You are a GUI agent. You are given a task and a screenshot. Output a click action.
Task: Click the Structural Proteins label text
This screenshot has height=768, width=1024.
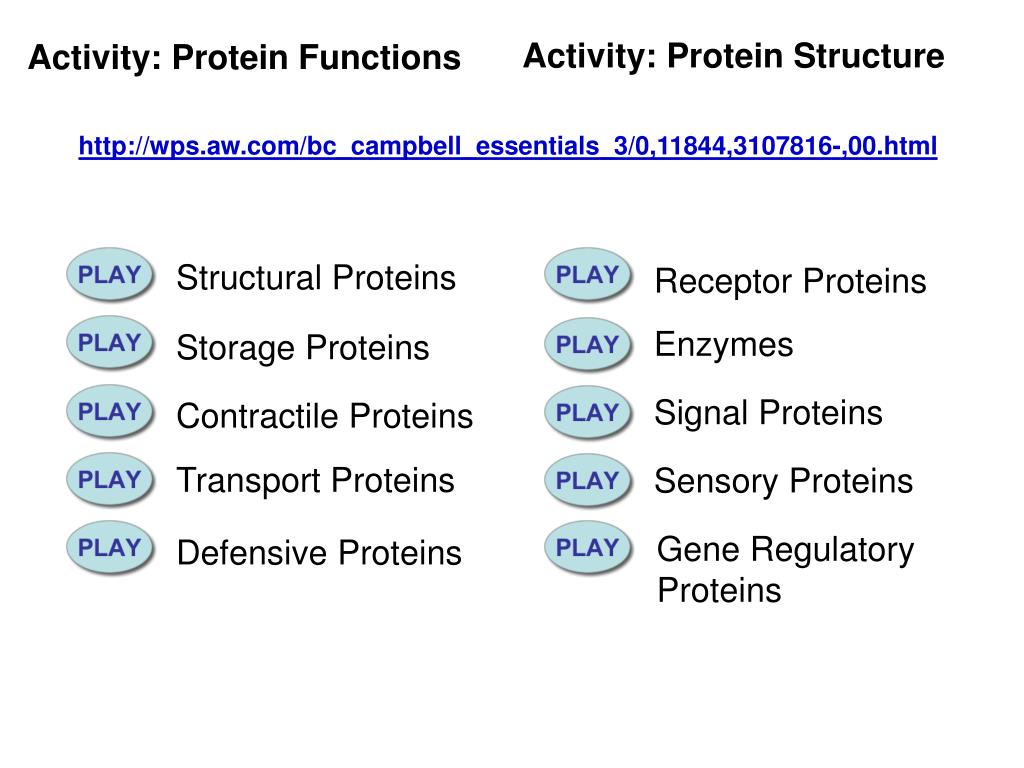click(x=316, y=278)
